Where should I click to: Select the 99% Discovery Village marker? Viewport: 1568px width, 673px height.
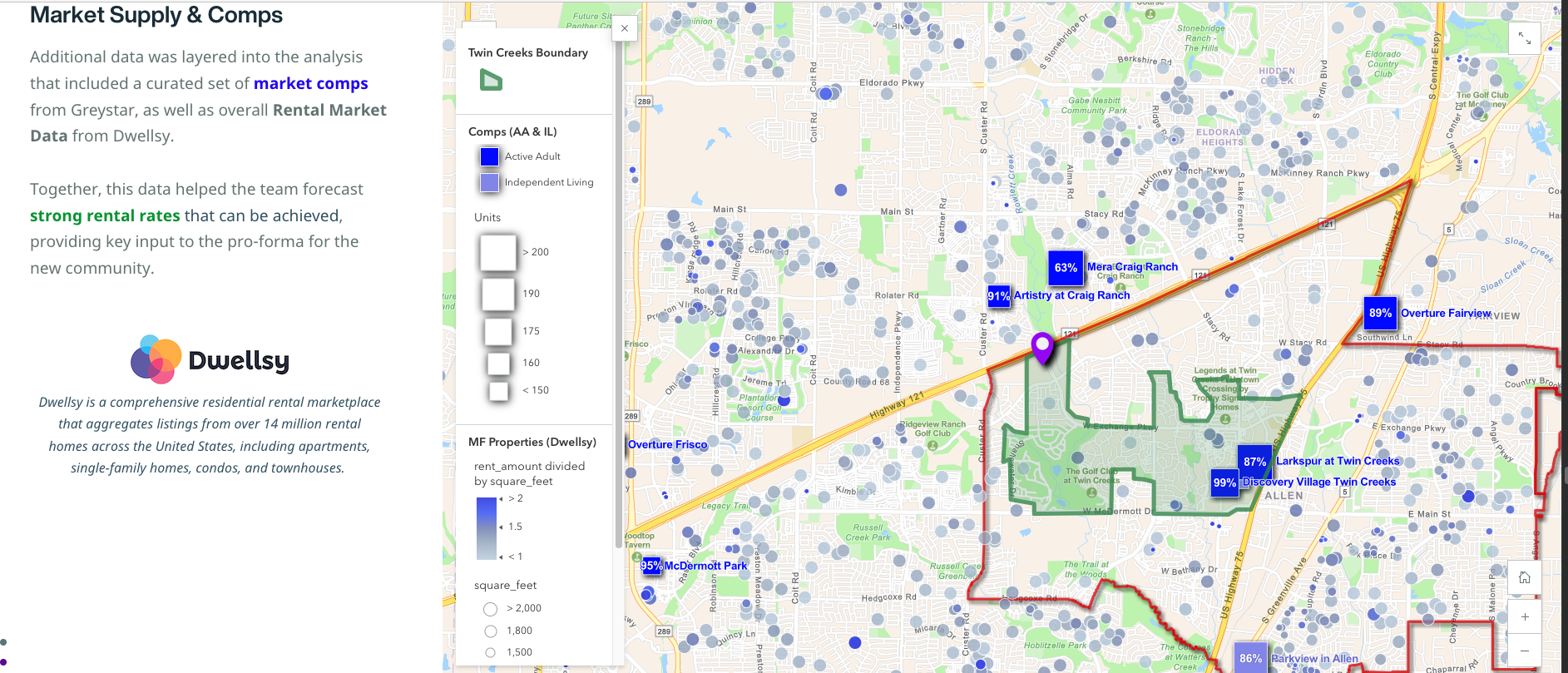1224,482
